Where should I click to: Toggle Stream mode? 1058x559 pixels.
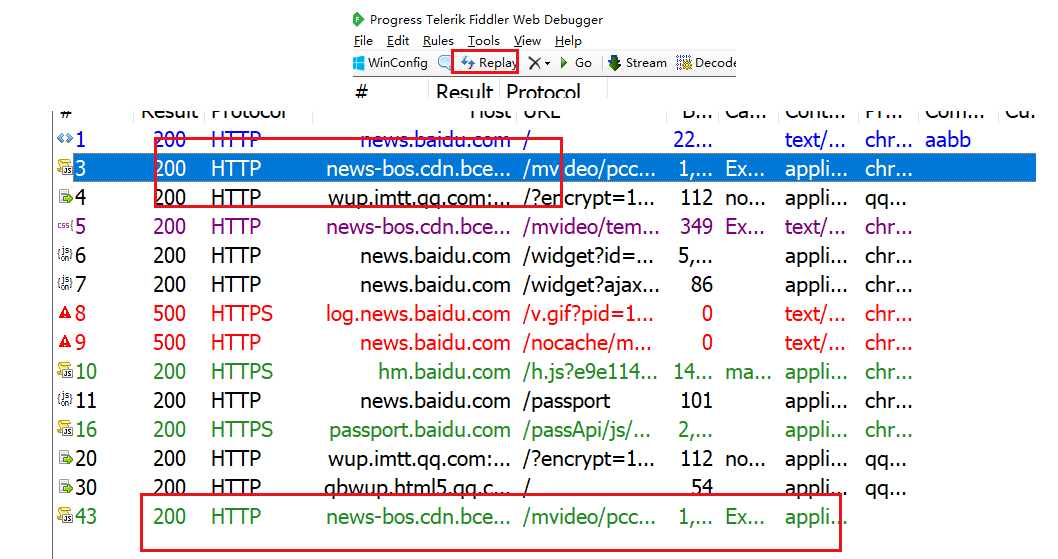tap(637, 63)
